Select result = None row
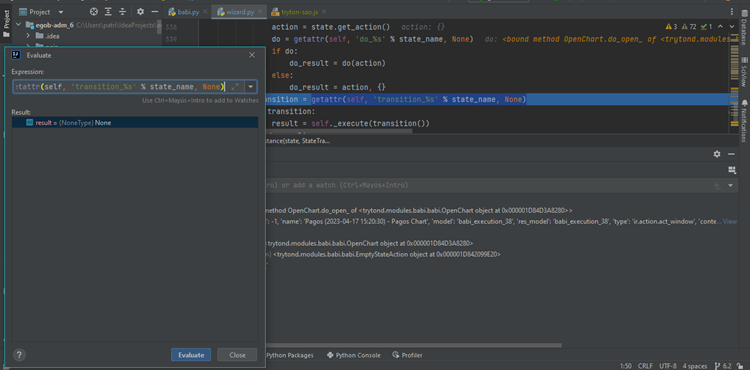This screenshot has height=370, width=750. (135, 123)
